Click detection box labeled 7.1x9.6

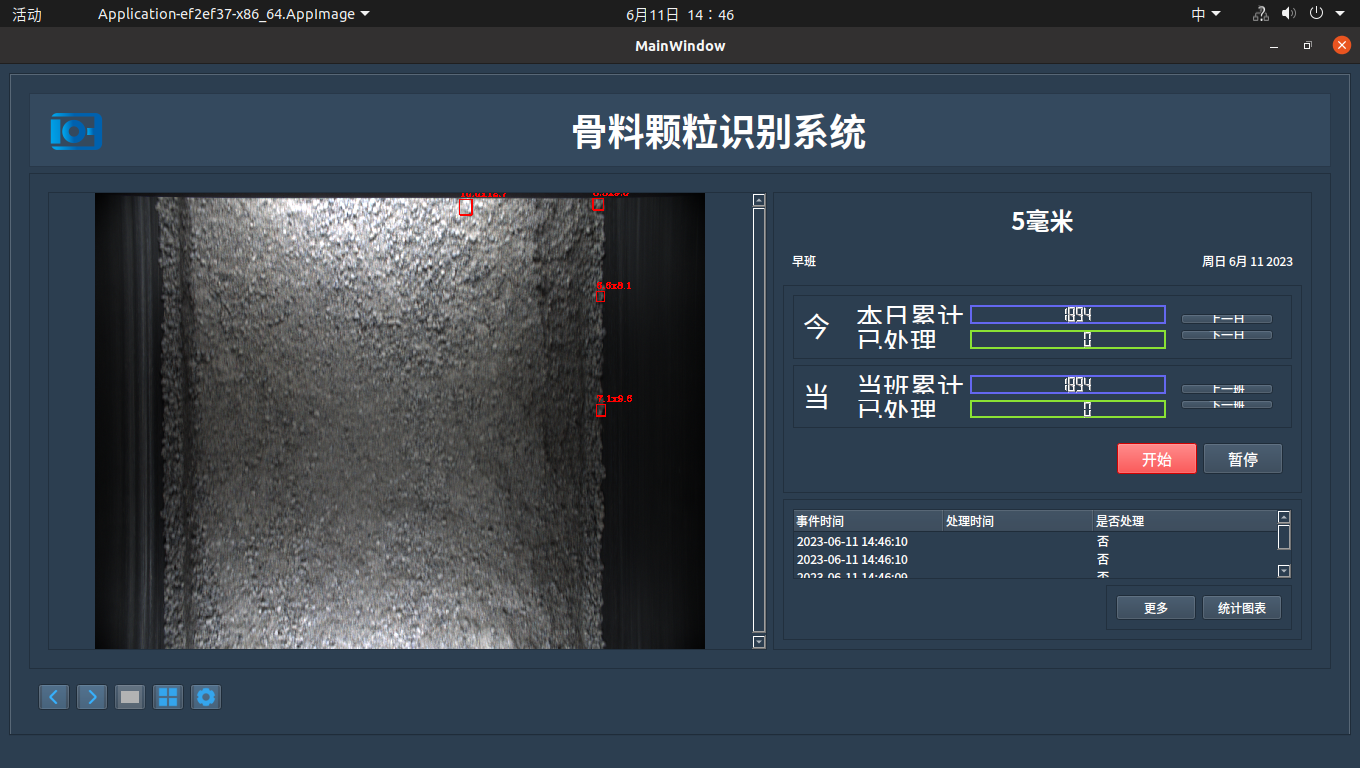[x=601, y=410]
